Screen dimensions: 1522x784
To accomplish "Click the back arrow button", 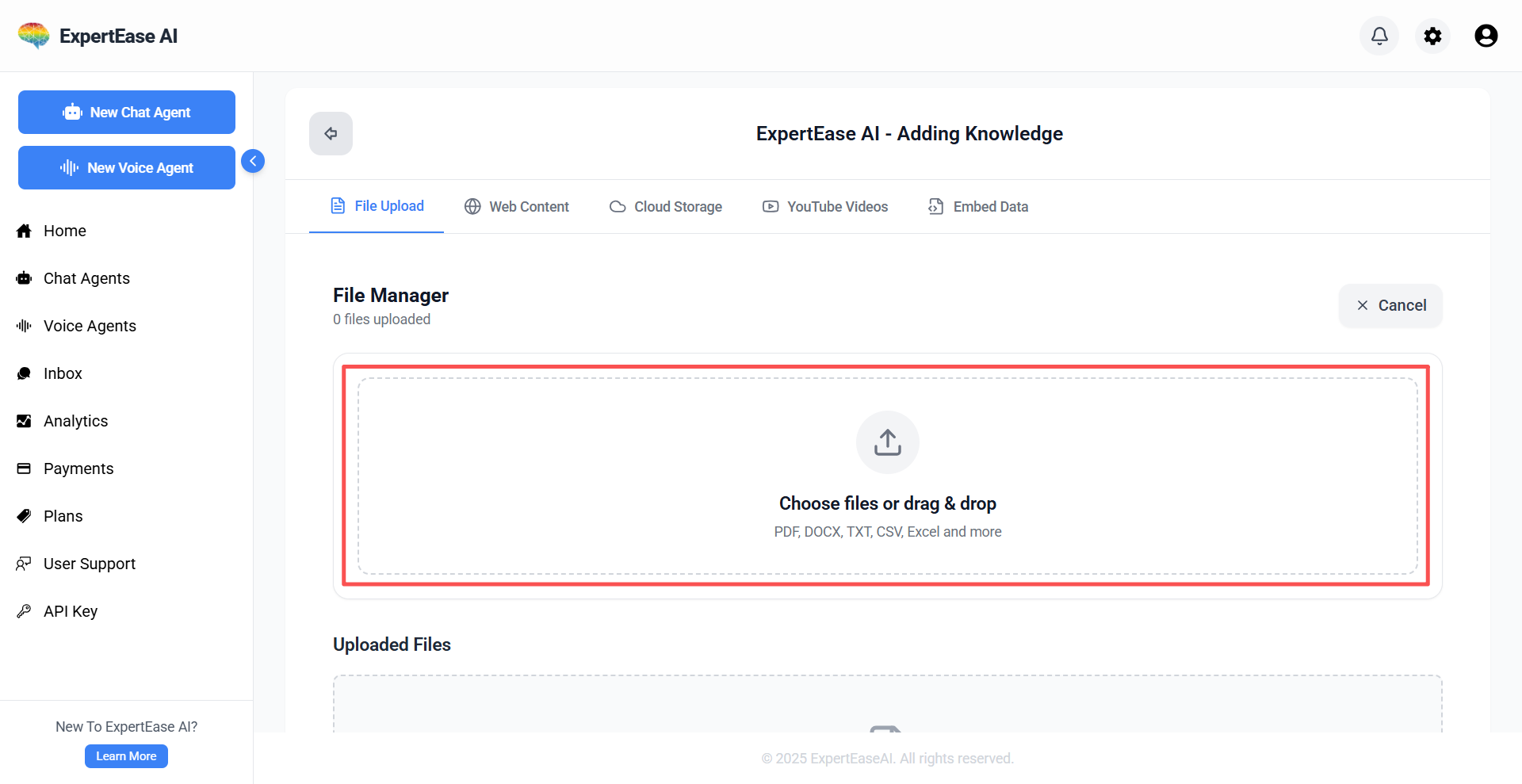I will tap(331, 133).
